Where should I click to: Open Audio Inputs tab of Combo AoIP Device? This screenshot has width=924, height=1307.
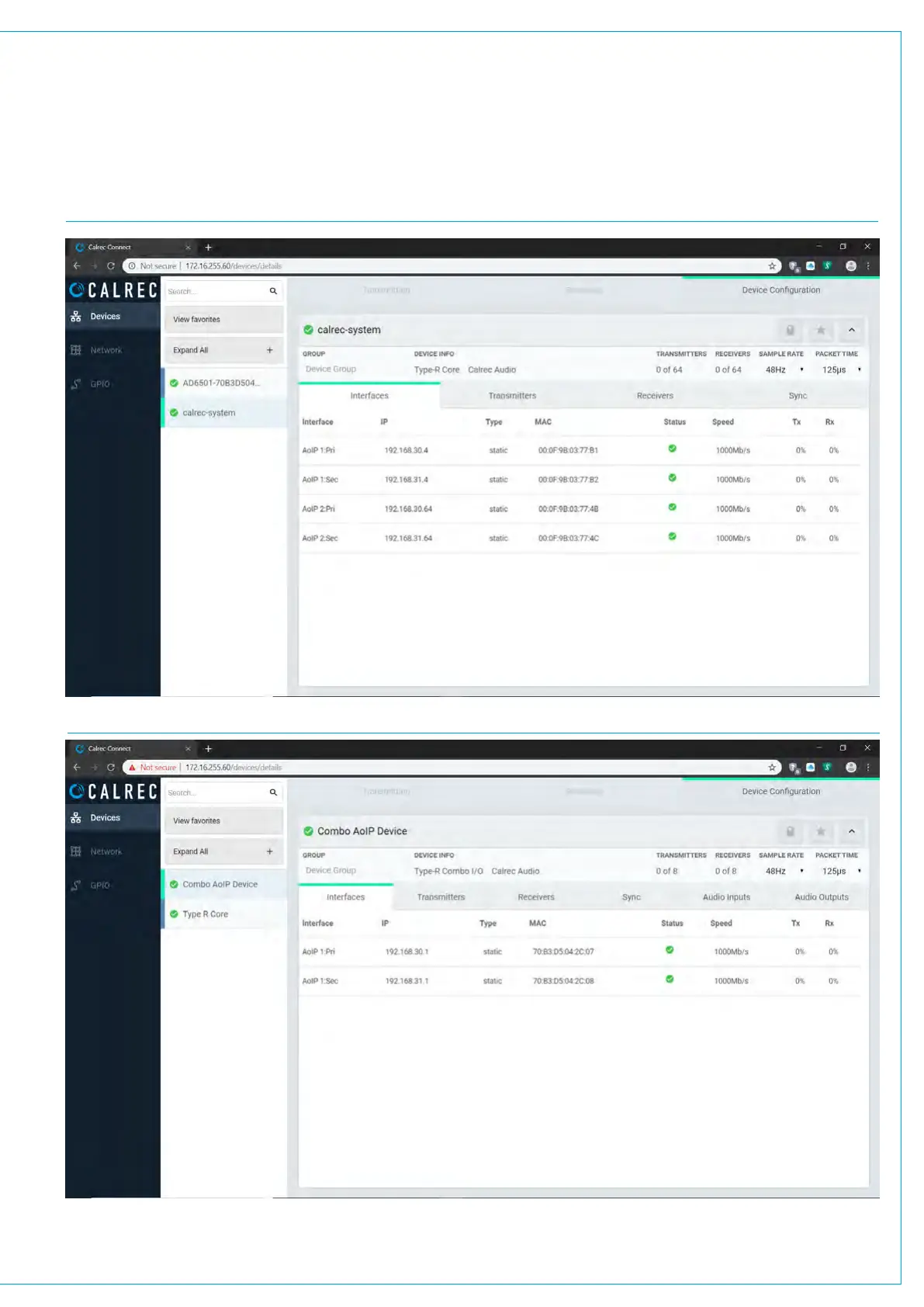(x=726, y=897)
